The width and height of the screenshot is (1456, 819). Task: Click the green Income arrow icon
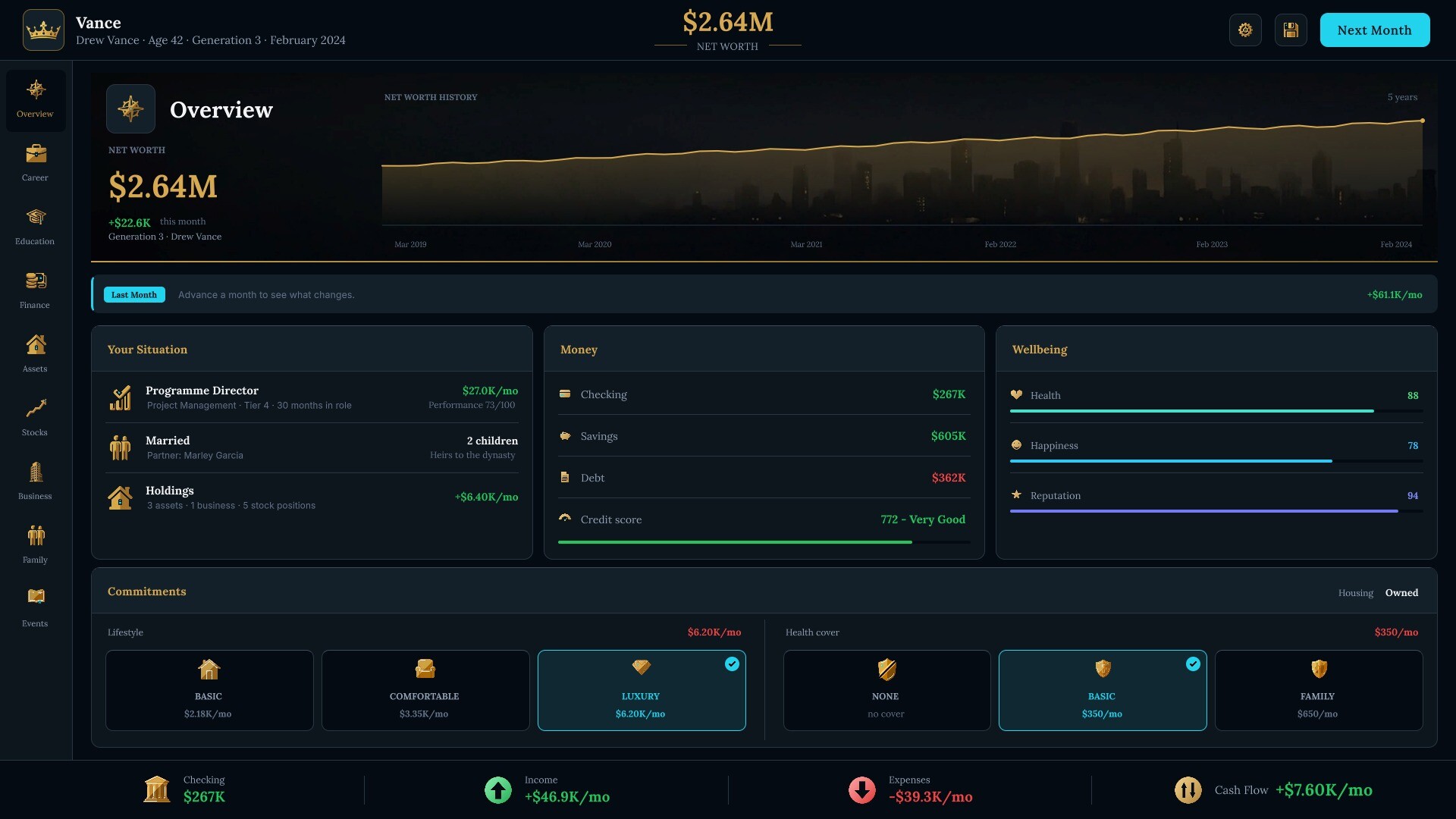tap(498, 789)
